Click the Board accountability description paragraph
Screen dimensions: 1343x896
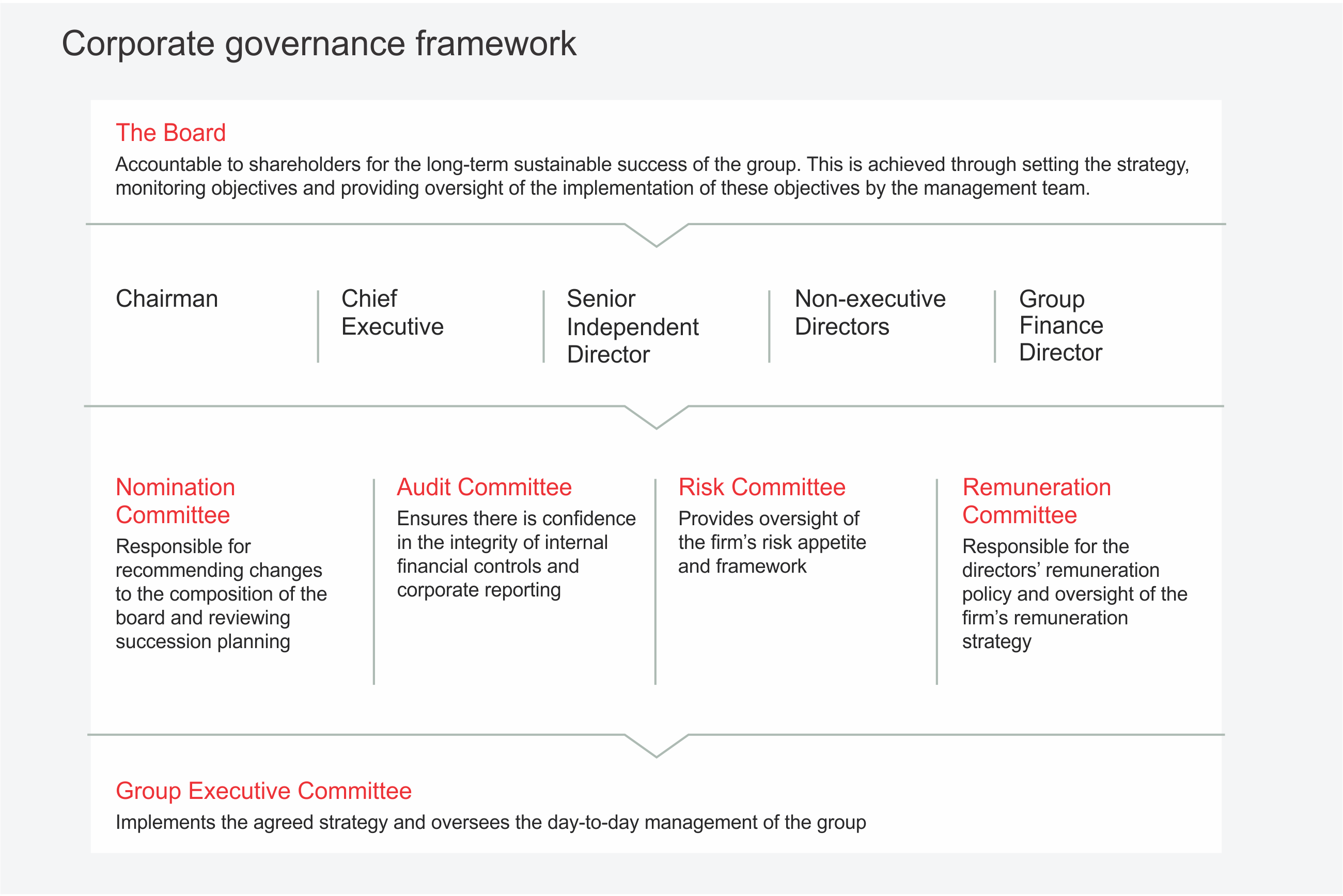[651, 176]
